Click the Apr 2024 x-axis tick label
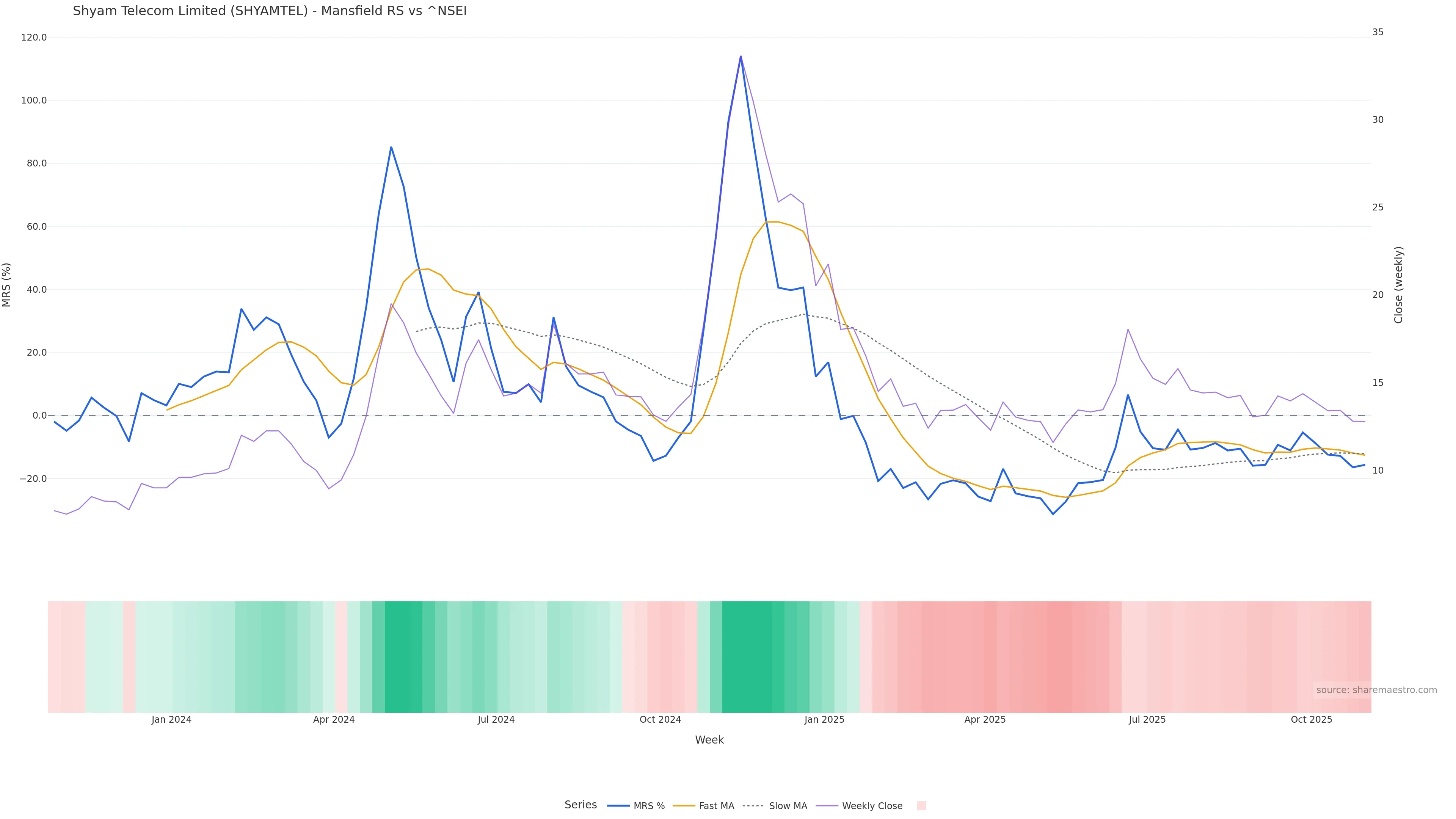 pyautogui.click(x=334, y=720)
